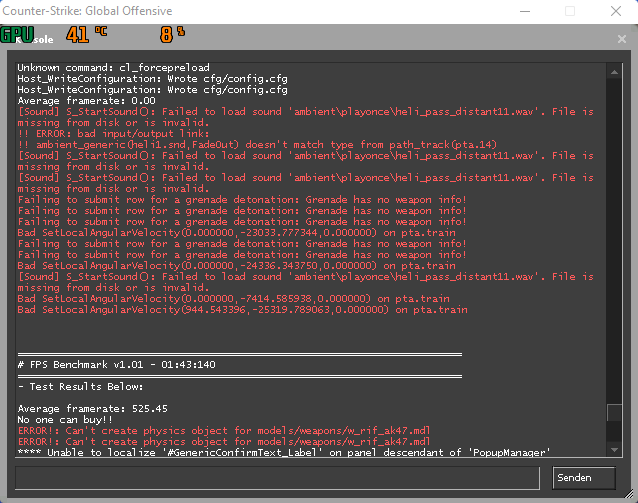Click the console scrollbar thumb
The image size is (638, 503).
pos(614,413)
